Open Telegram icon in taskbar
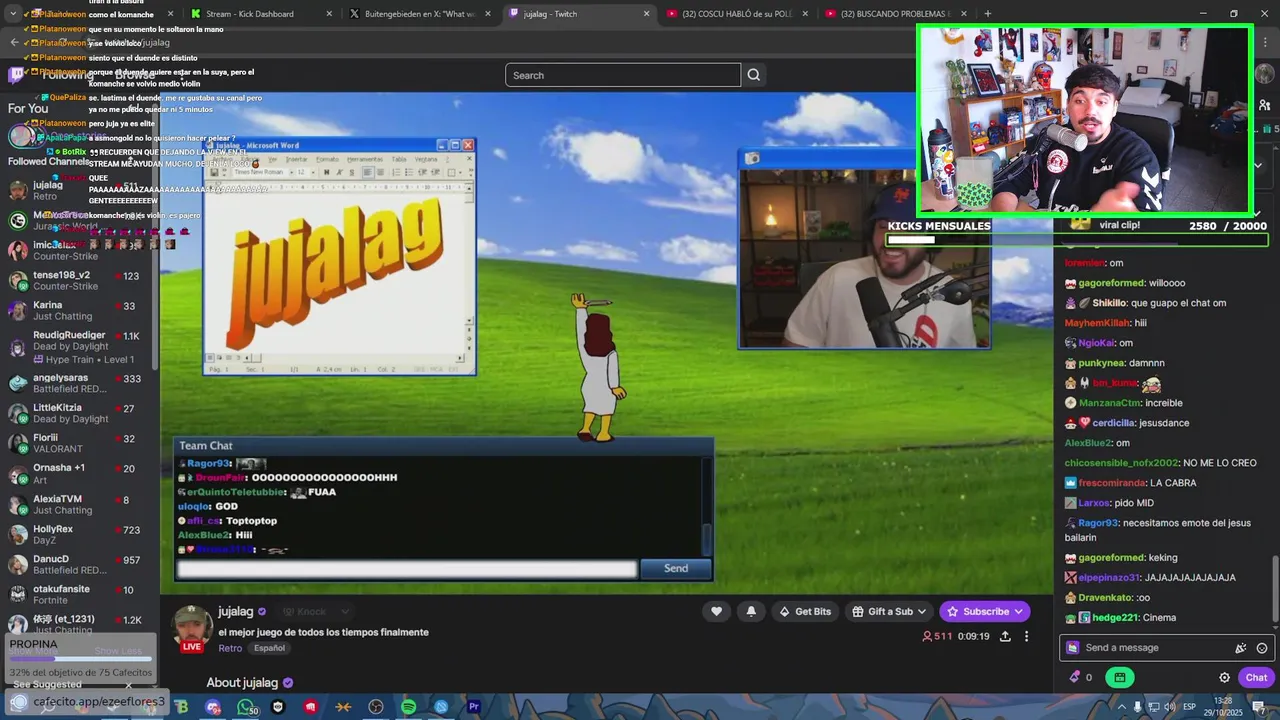This screenshot has width=1280, height=720. (441, 707)
